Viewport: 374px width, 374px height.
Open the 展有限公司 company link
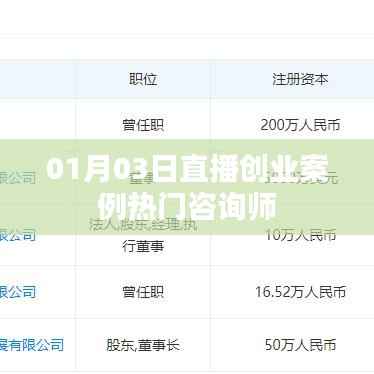coord(32,345)
